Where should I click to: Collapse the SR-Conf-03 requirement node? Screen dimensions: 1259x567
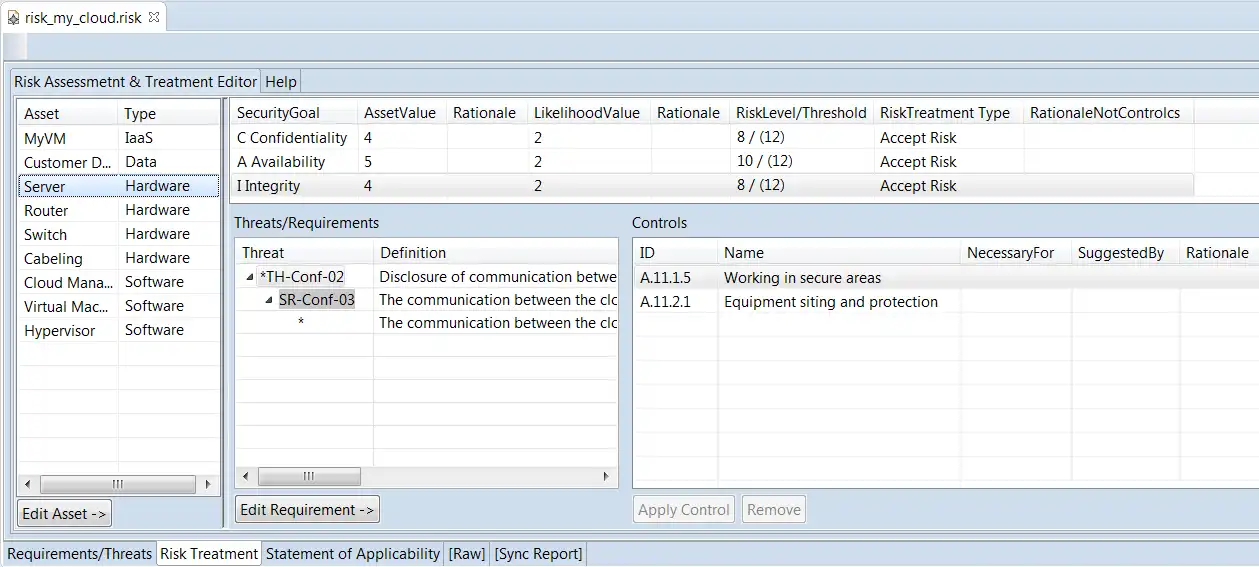(x=269, y=300)
